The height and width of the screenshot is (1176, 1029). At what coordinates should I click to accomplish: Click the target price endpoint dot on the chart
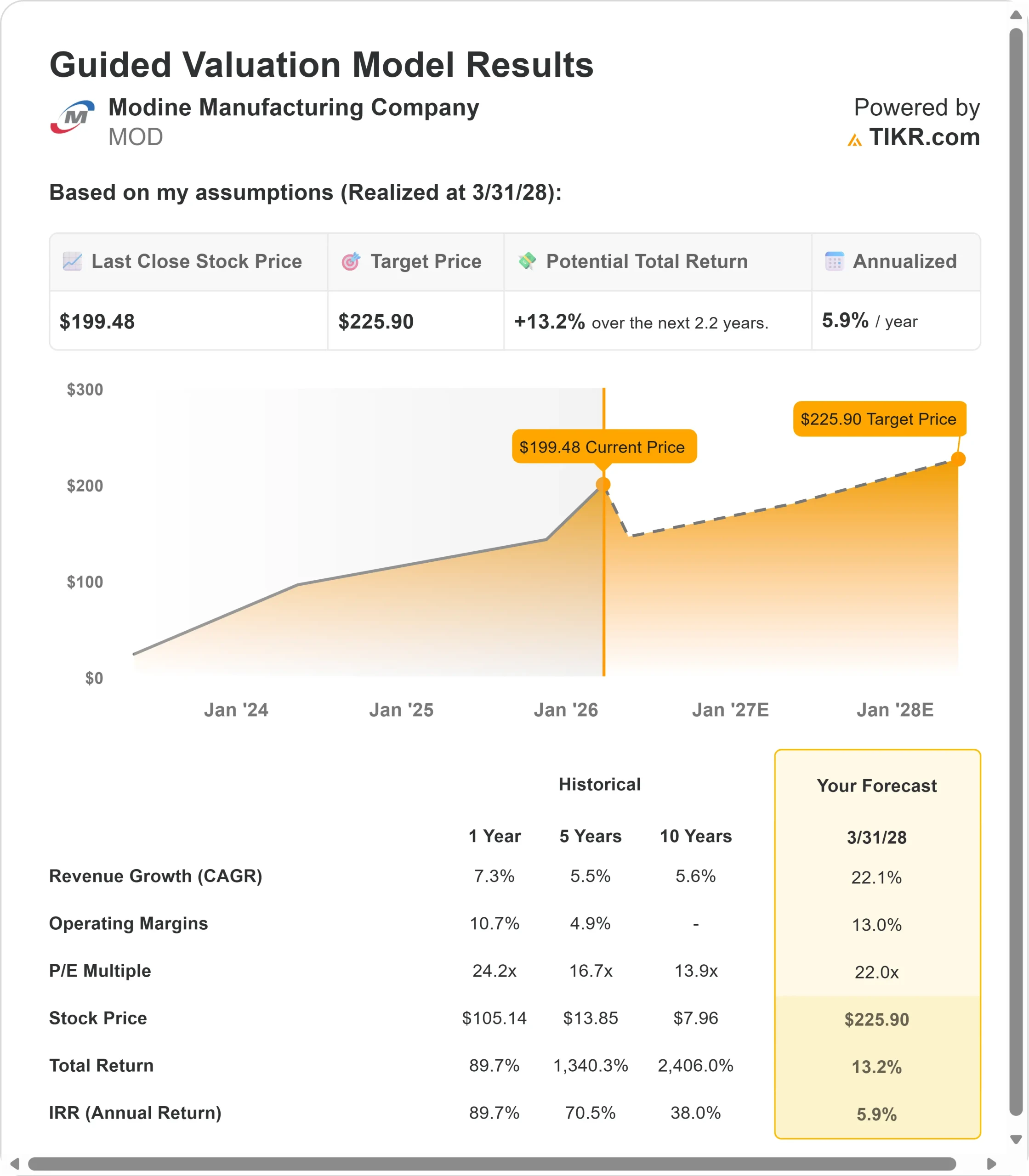pos(958,458)
